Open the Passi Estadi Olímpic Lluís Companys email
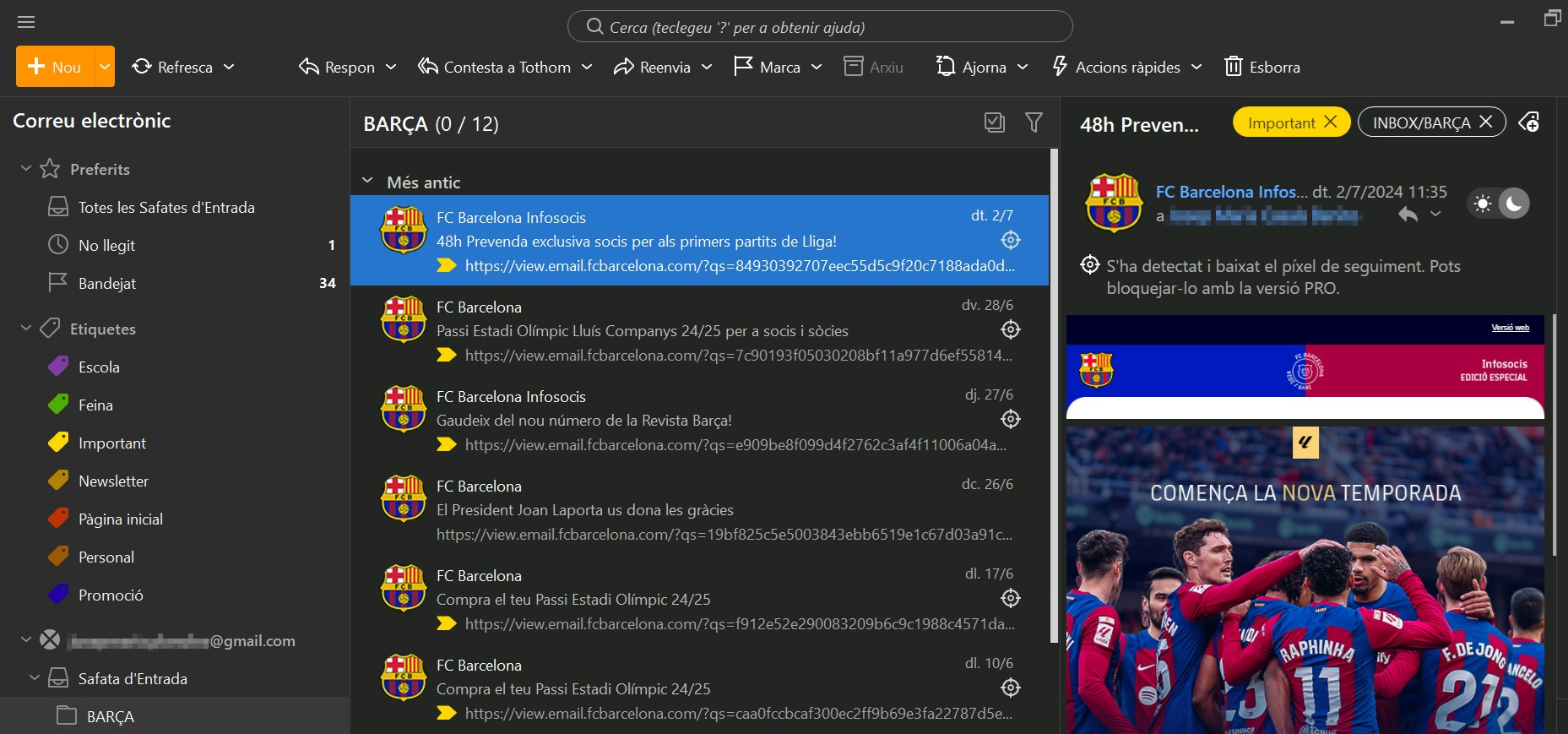This screenshot has height=734, width=1568. pos(699,330)
